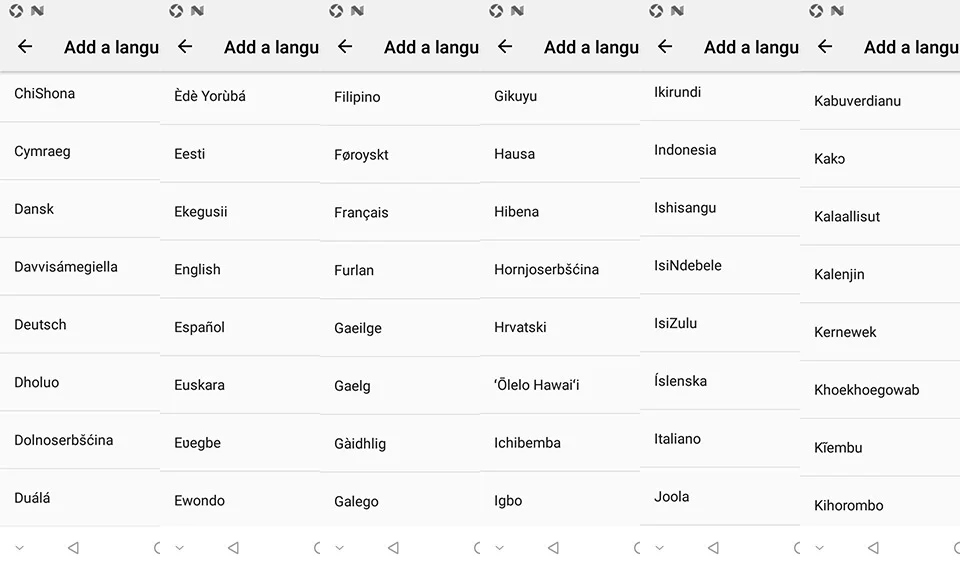960x569 pixels.
Task: Tap the navigation back triangle below Igbo
Action: [553, 548]
